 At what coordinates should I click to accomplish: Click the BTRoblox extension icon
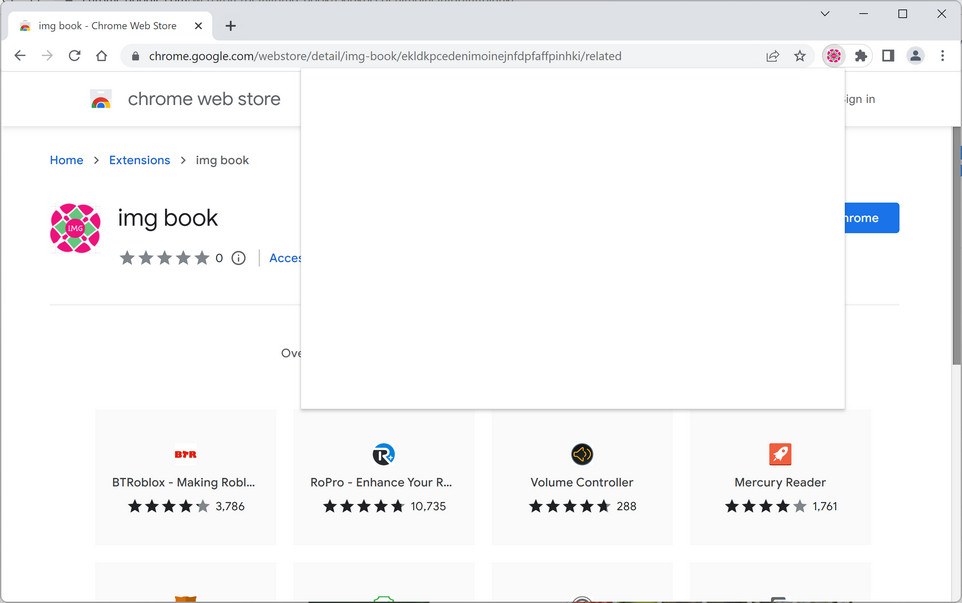click(185, 455)
